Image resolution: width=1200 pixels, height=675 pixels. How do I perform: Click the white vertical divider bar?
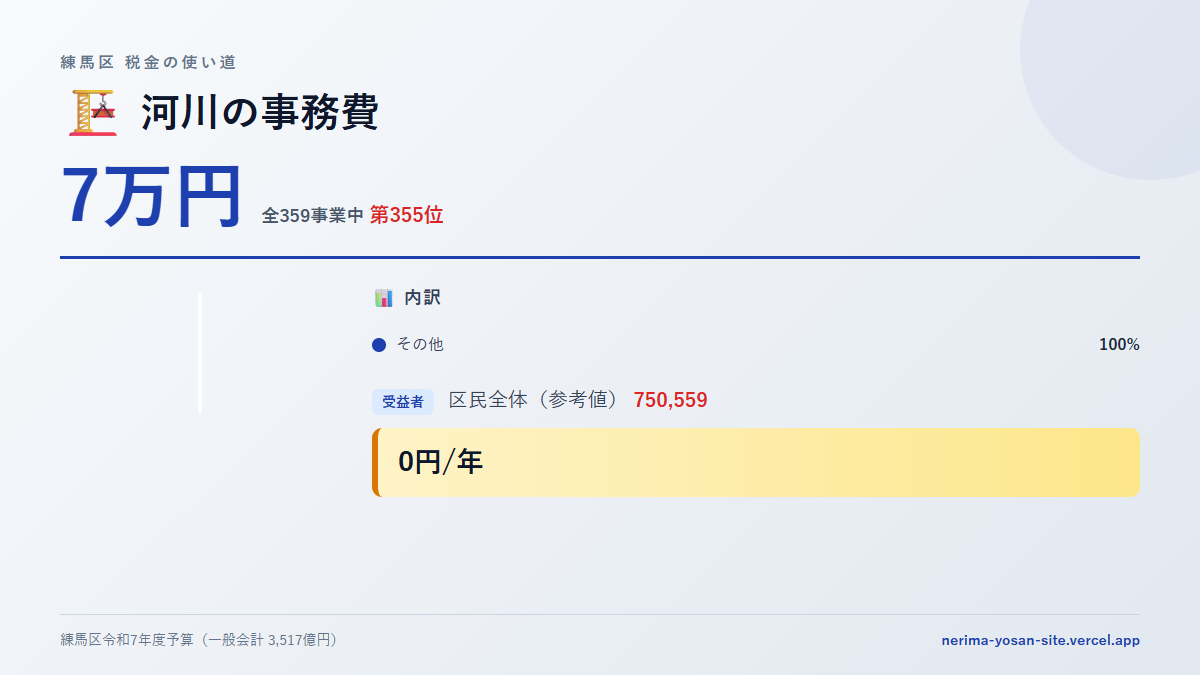point(200,352)
